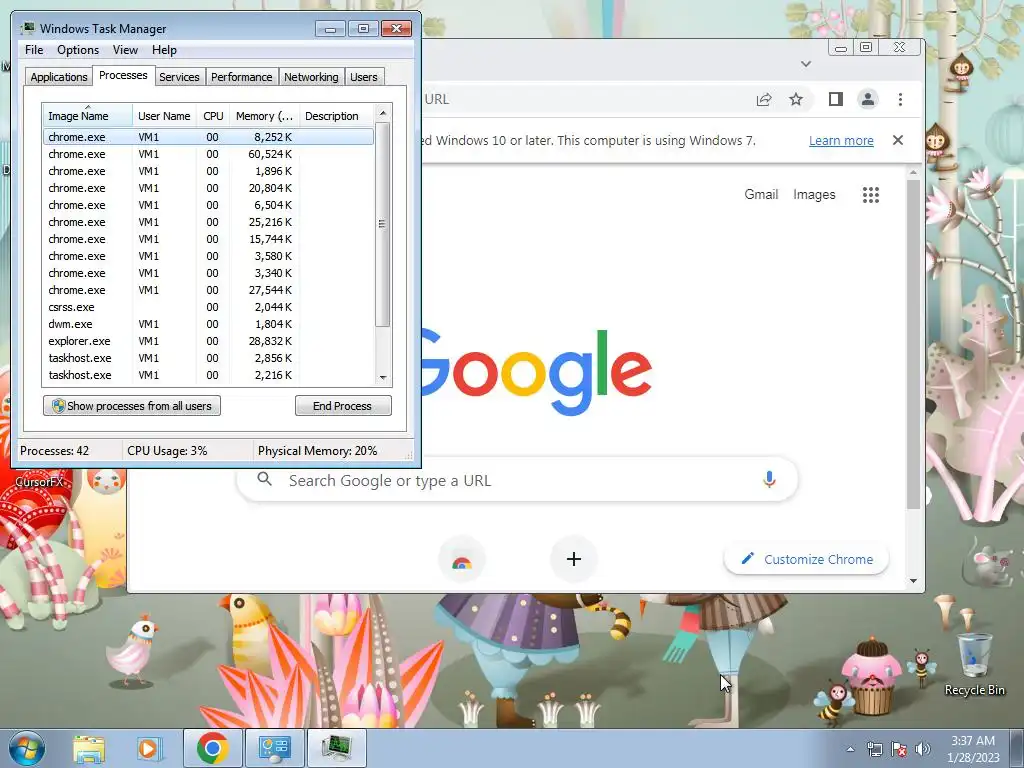1024x768 pixels.
Task: Toggle the Chrome side panel icon
Action: point(835,99)
